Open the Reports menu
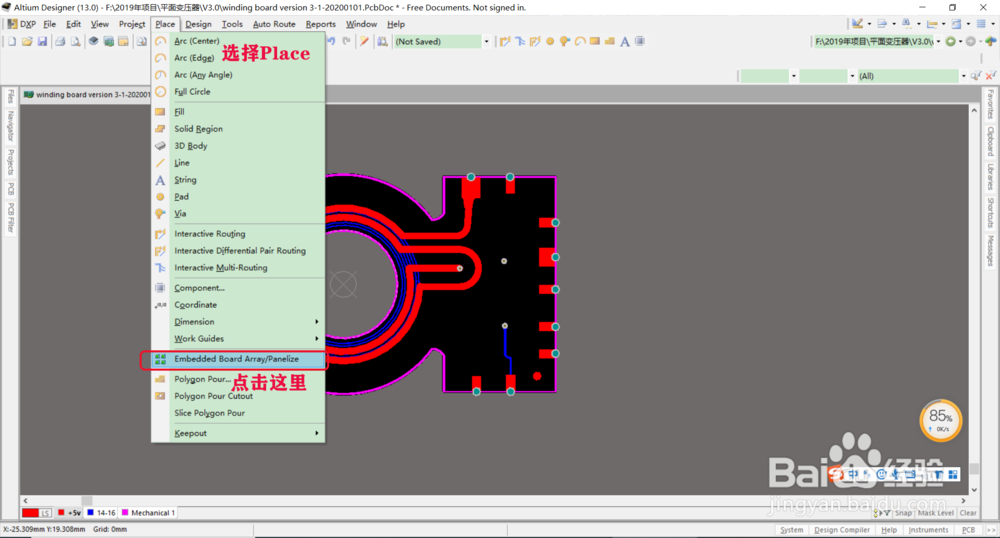The width and height of the screenshot is (1000, 538). pyautogui.click(x=321, y=24)
